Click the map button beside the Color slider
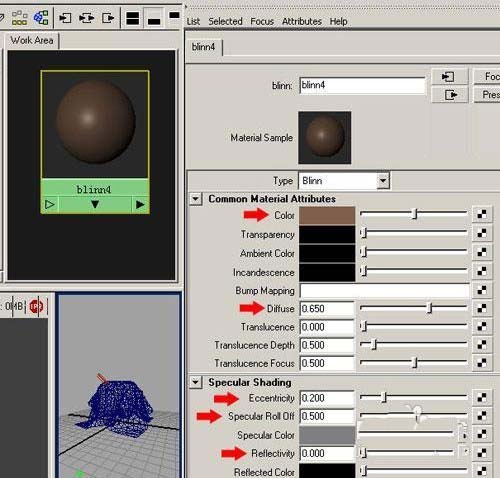Viewport: 500px width, 478px height. tap(482, 214)
